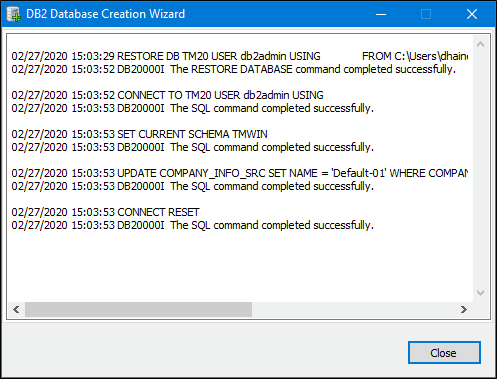The width and height of the screenshot is (497, 379).
Task: Click the horizontal scrollbar thumb
Action: (138, 310)
